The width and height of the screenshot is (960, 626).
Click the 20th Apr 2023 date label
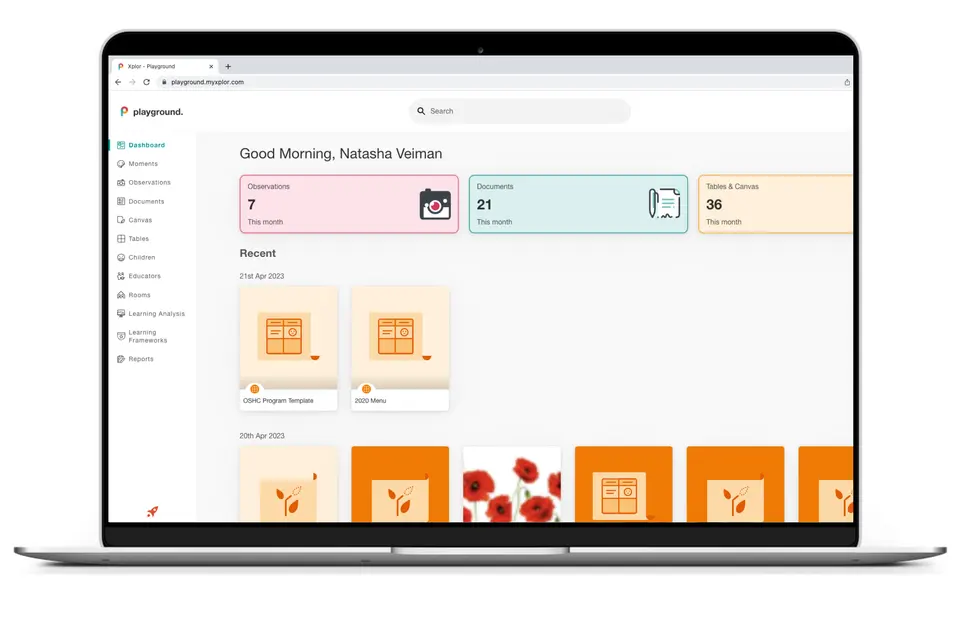[x=261, y=436]
